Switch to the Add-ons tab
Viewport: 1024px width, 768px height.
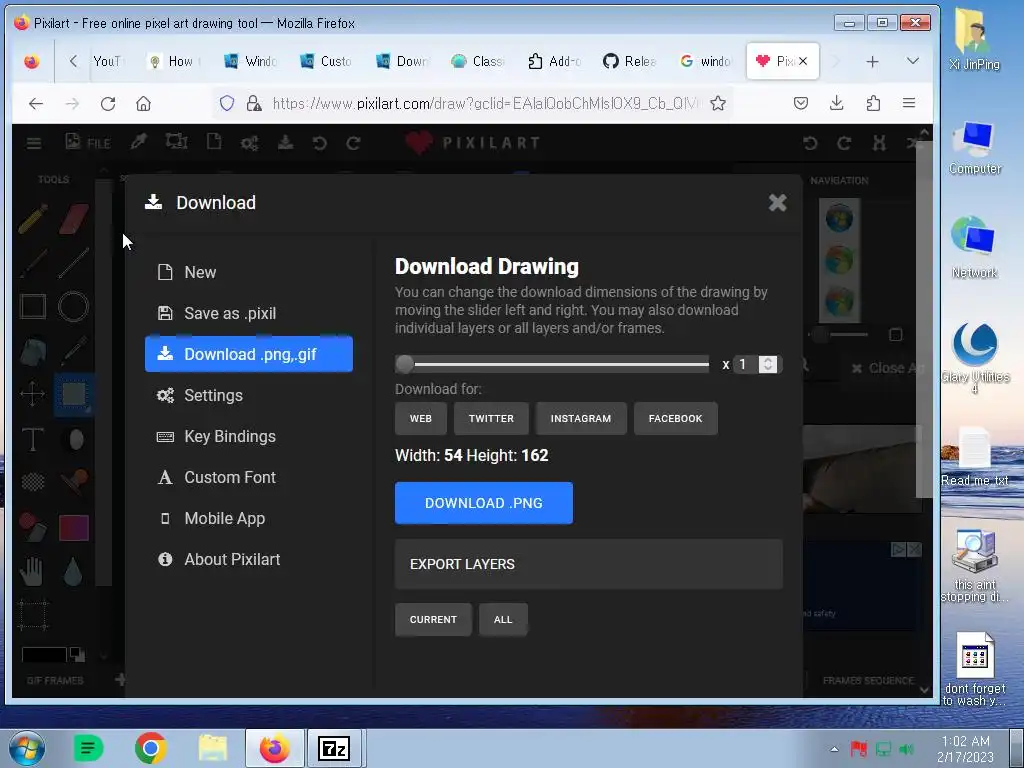tap(554, 61)
